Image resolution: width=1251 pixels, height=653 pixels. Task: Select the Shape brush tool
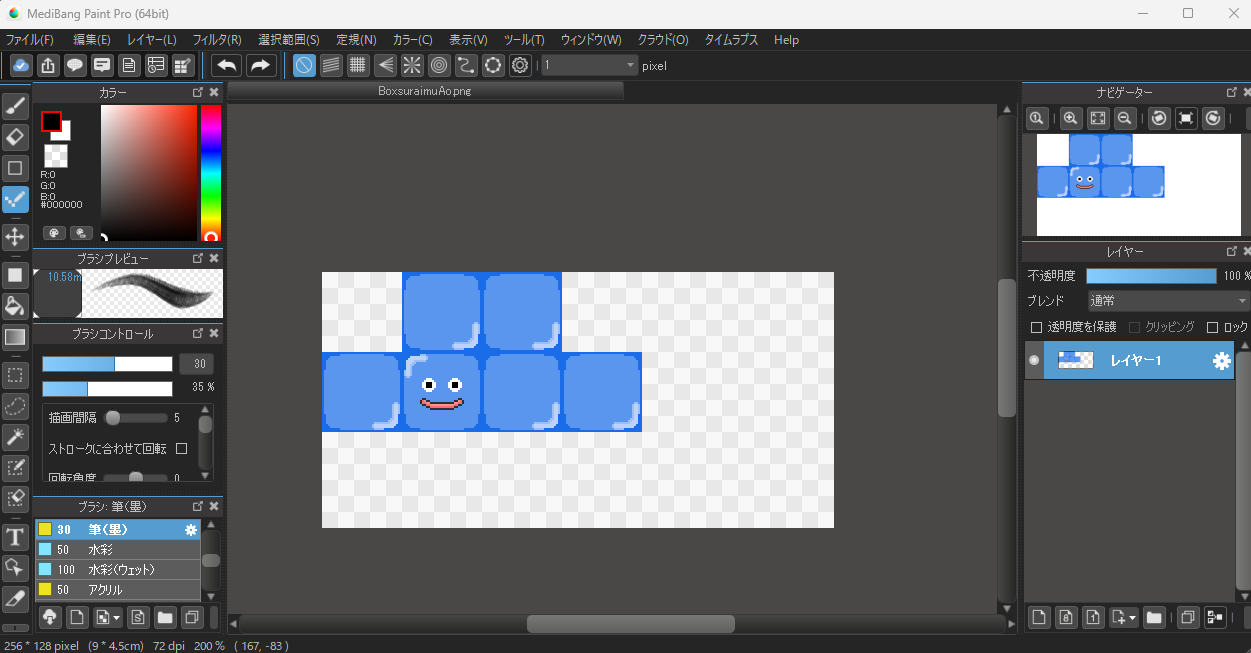(15, 168)
